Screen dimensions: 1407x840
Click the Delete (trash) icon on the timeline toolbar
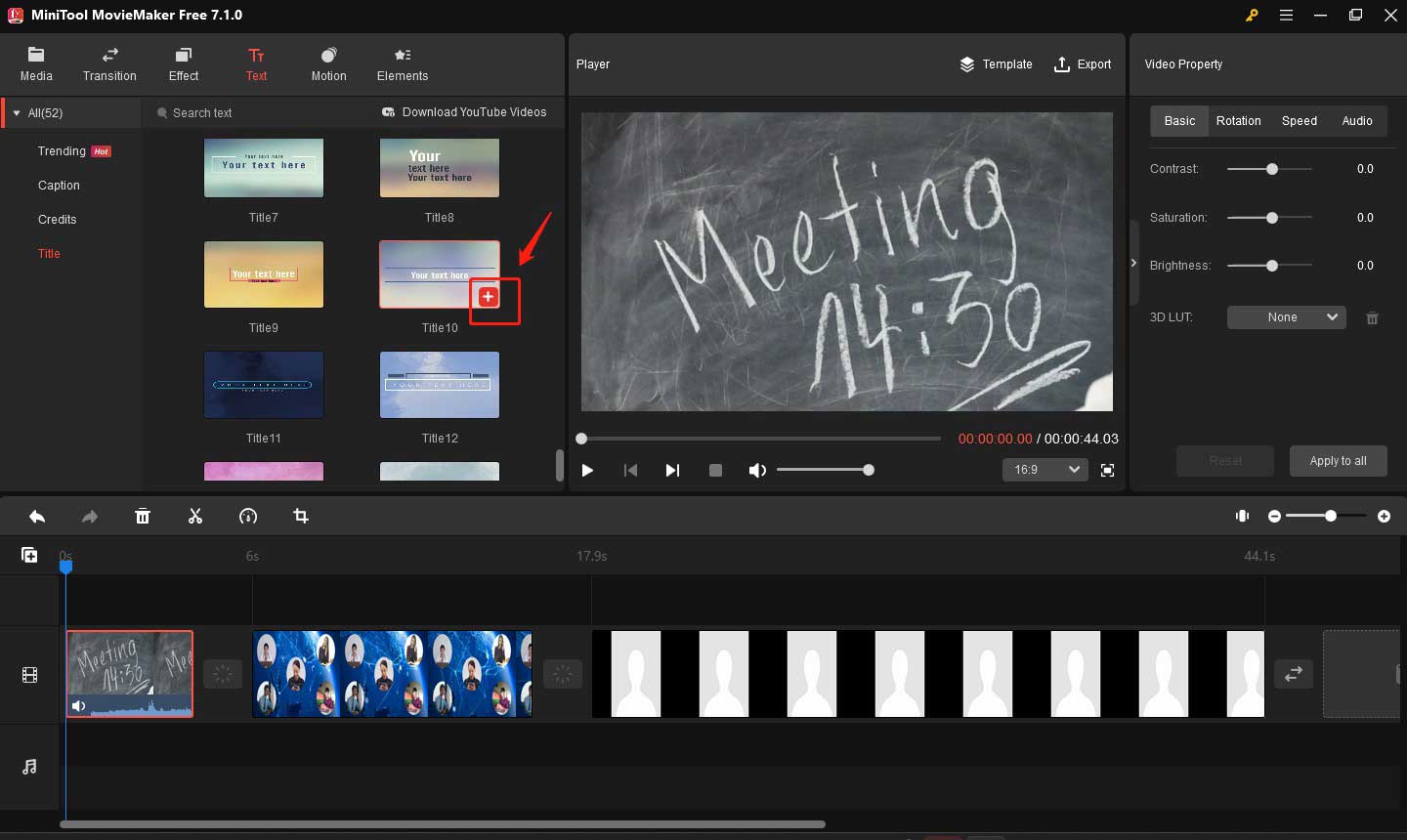tap(143, 516)
